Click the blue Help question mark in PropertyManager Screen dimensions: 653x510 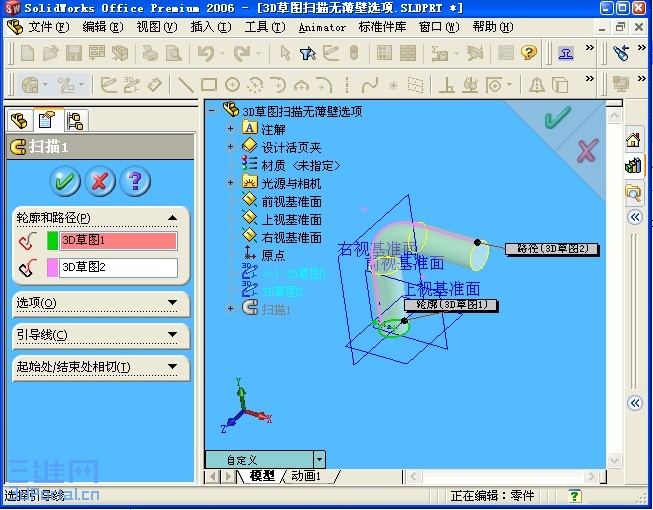pyautogui.click(x=135, y=181)
